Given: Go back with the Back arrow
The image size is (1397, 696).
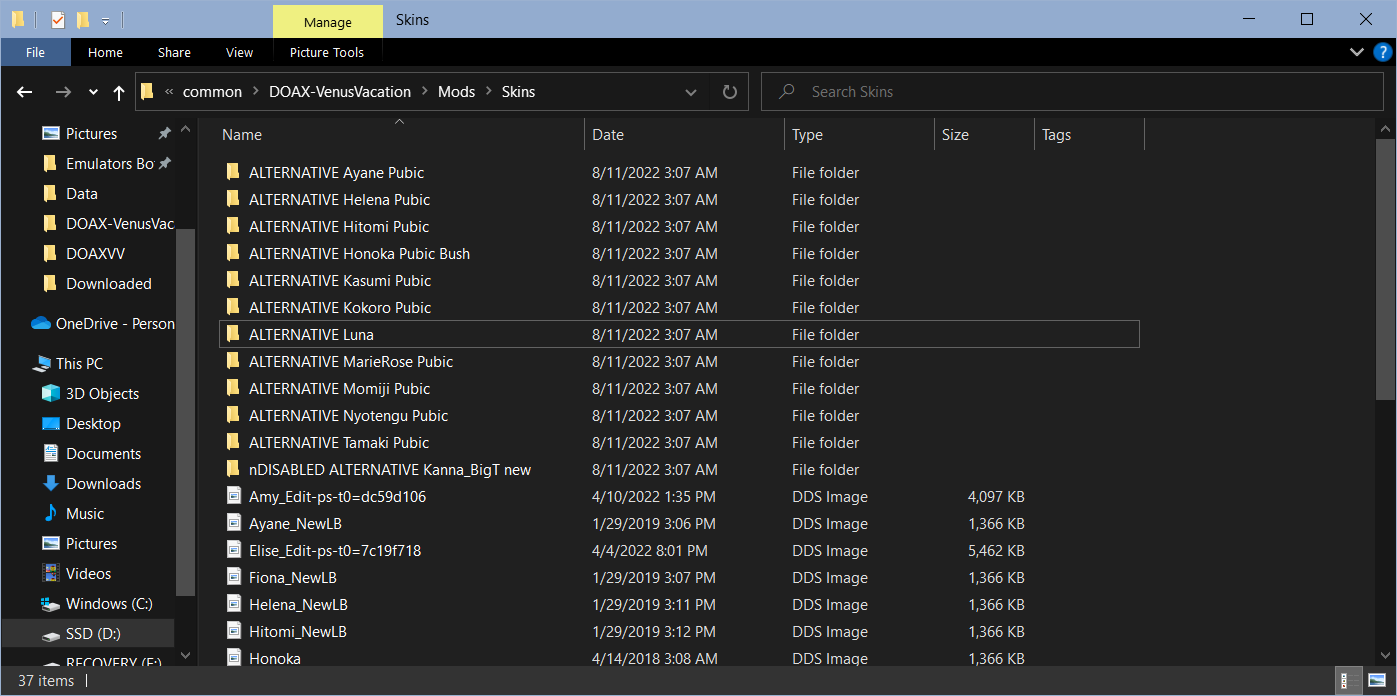Looking at the screenshot, I should (25, 92).
